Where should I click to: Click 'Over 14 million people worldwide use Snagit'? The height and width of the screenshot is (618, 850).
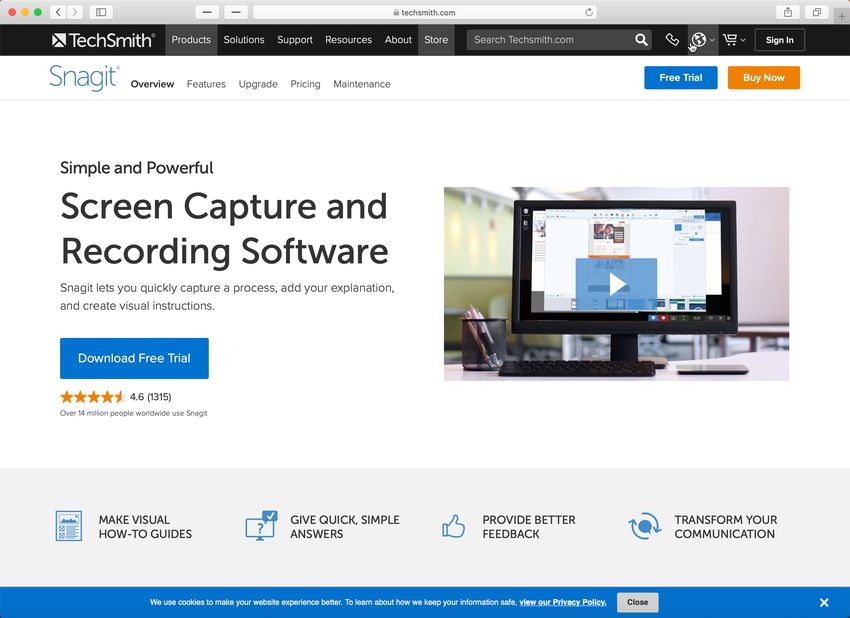click(x=133, y=413)
